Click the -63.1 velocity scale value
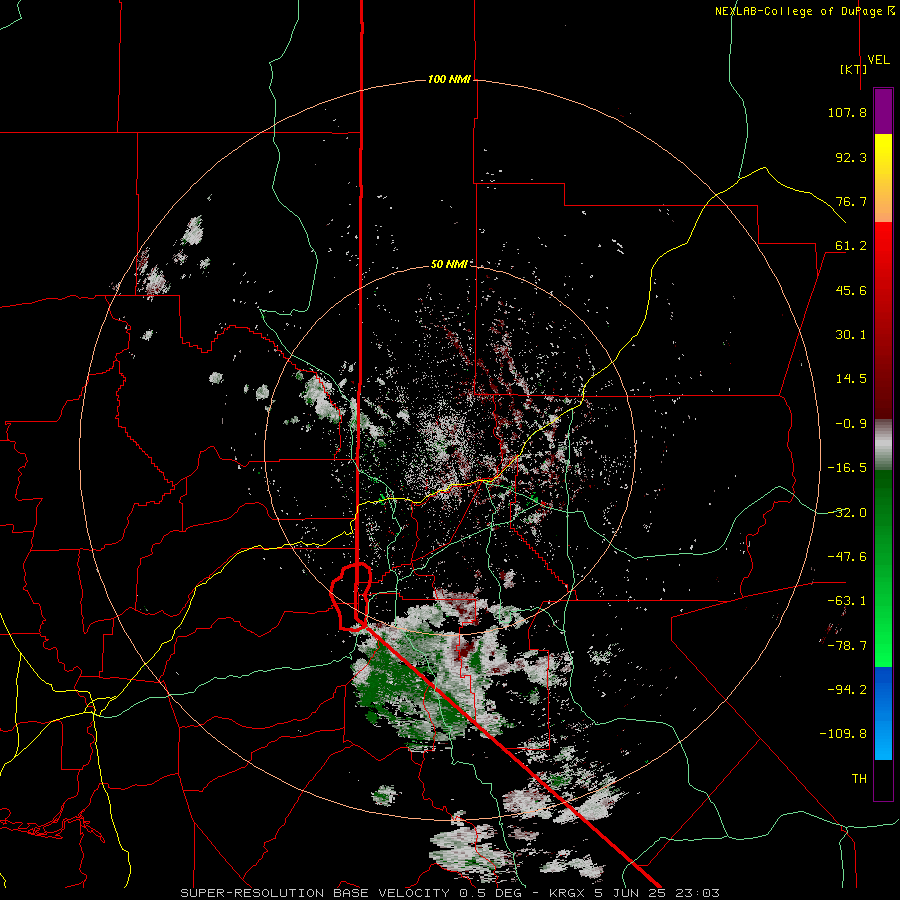The height and width of the screenshot is (900, 900). click(x=847, y=601)
